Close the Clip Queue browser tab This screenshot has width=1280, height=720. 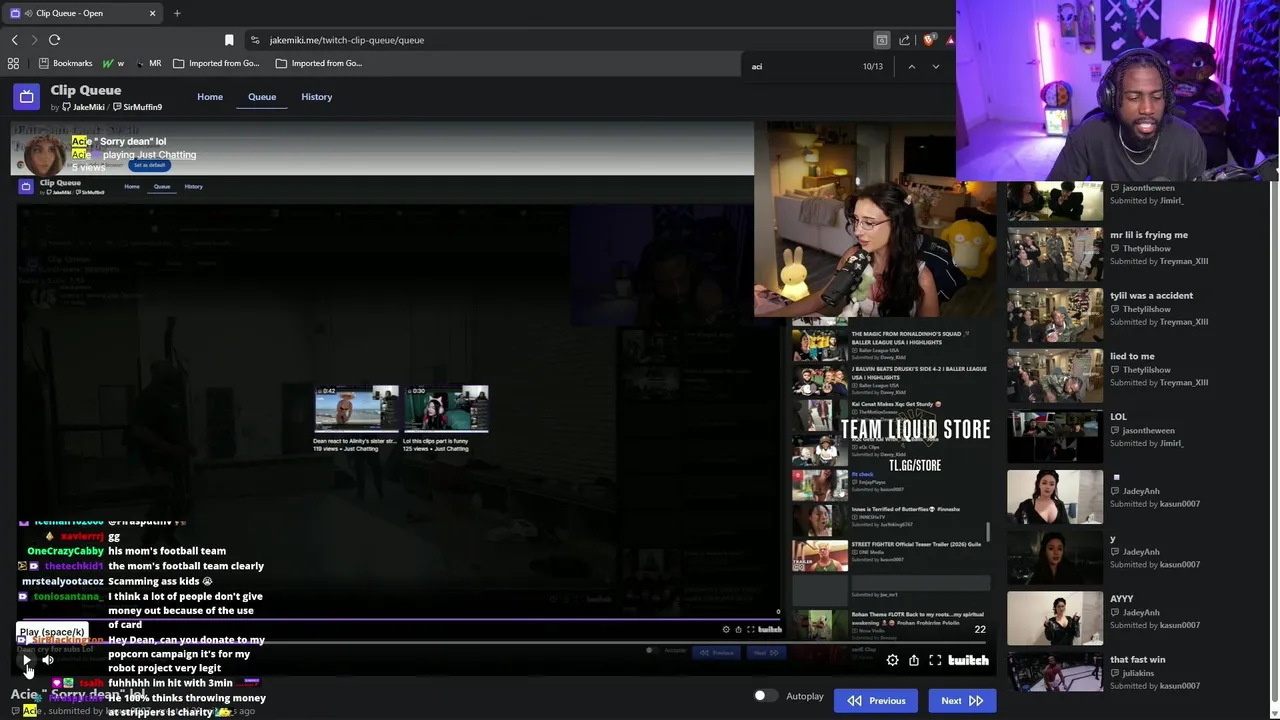[152, 13]
